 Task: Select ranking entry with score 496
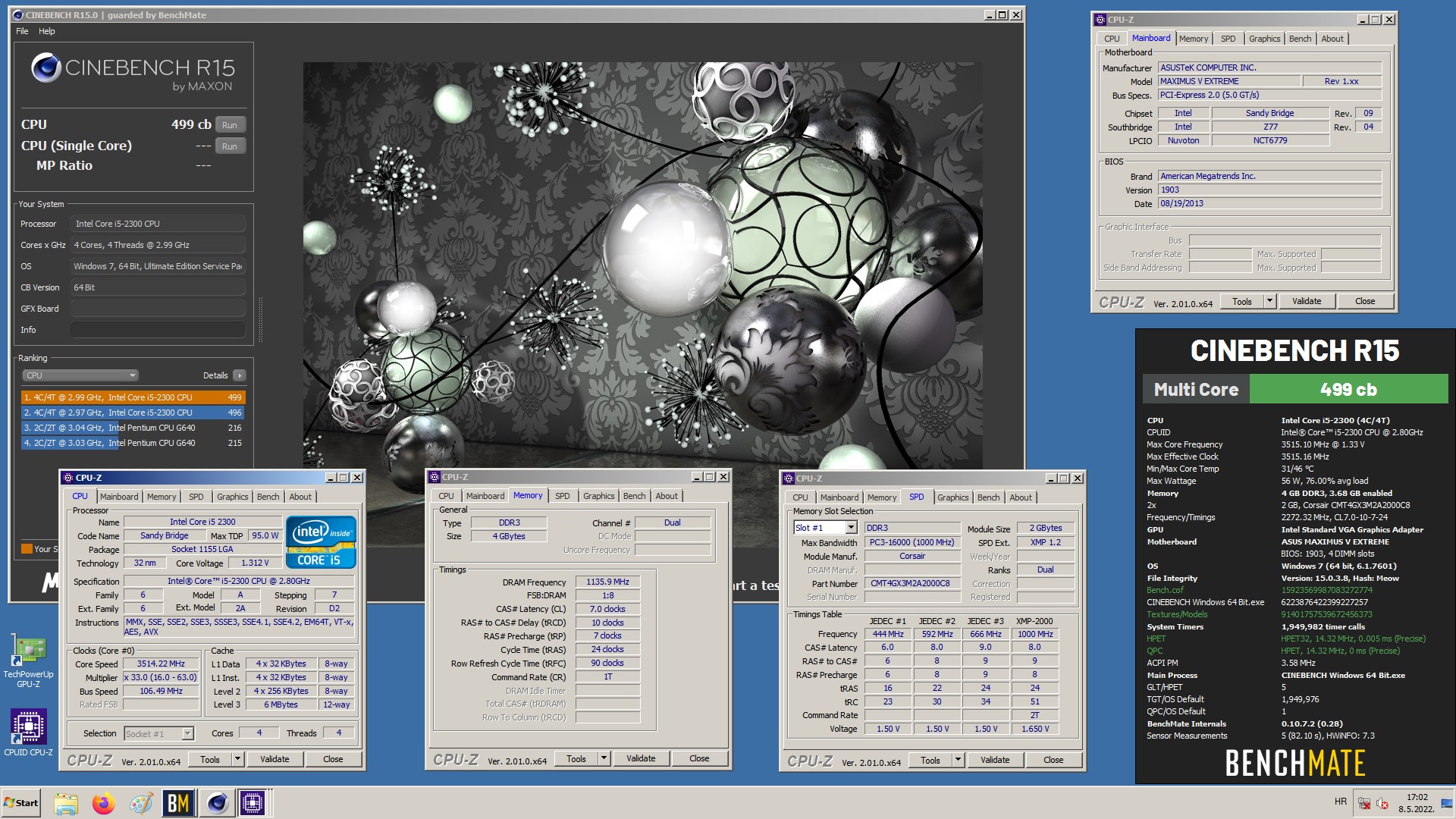[x=133, y=413]
